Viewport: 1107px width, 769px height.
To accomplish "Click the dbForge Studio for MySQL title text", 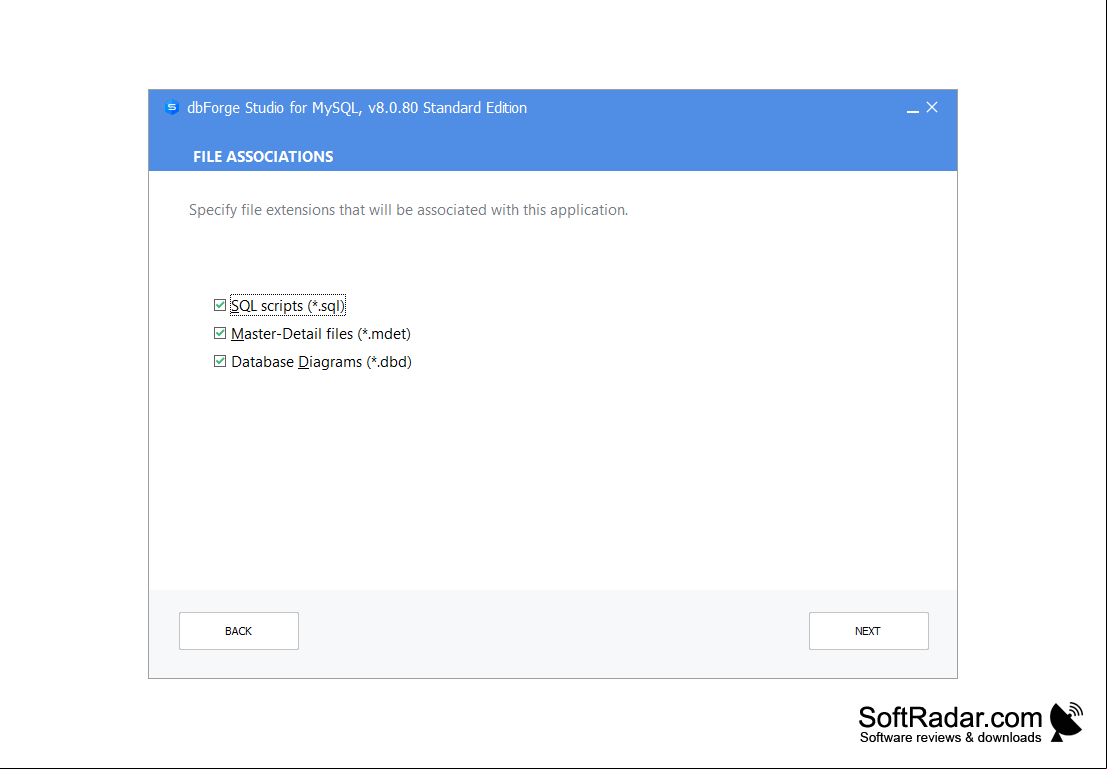I will click(x=357, y=108).
